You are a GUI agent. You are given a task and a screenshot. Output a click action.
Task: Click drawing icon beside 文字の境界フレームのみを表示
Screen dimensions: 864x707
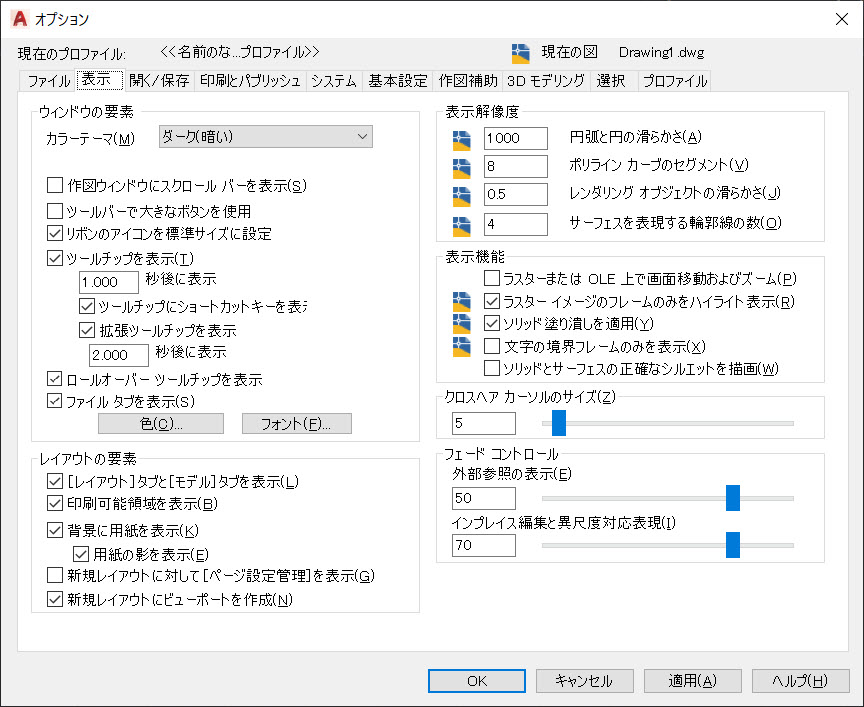[461, 347]
